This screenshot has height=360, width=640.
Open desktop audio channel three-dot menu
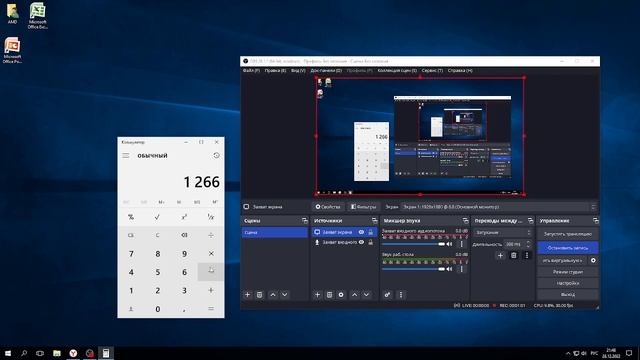point(462,269)
